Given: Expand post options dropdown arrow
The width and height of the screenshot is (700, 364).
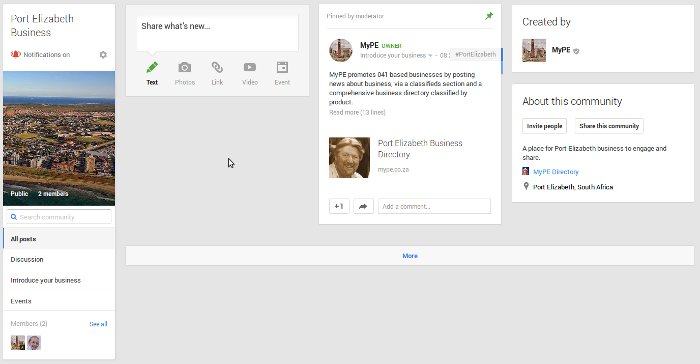Looking at the screenshot, I should coord(430,56).
